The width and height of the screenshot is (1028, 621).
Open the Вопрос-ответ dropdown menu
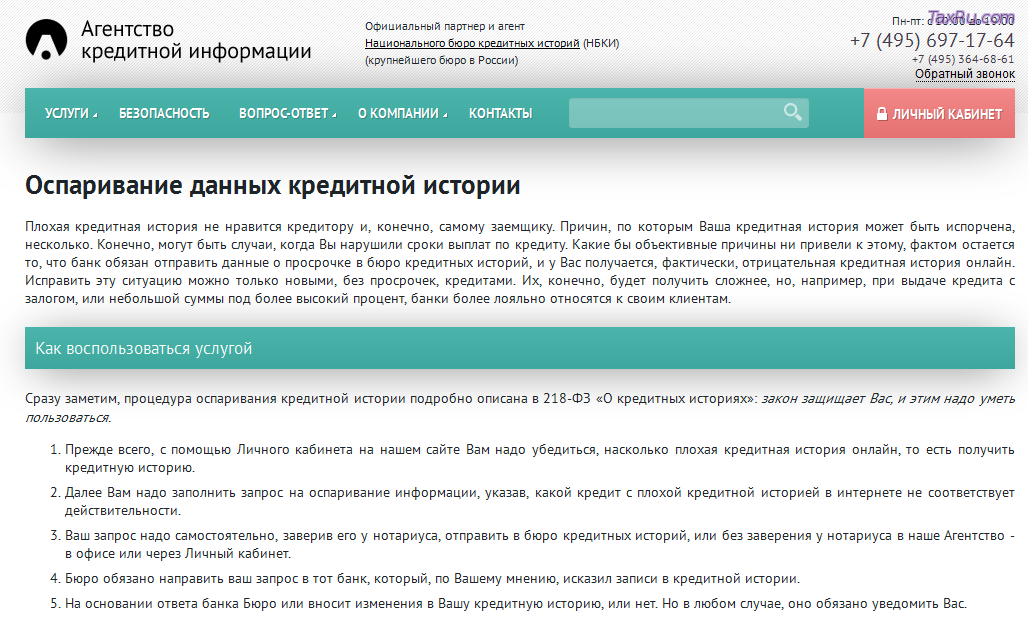point(287,114)
